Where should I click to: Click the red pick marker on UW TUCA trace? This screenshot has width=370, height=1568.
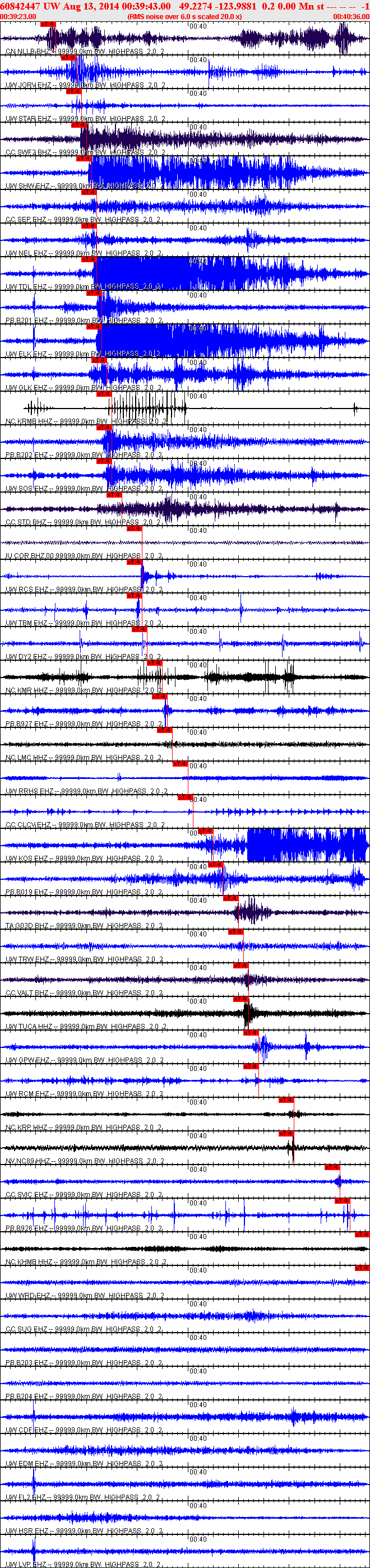[240, 999]
